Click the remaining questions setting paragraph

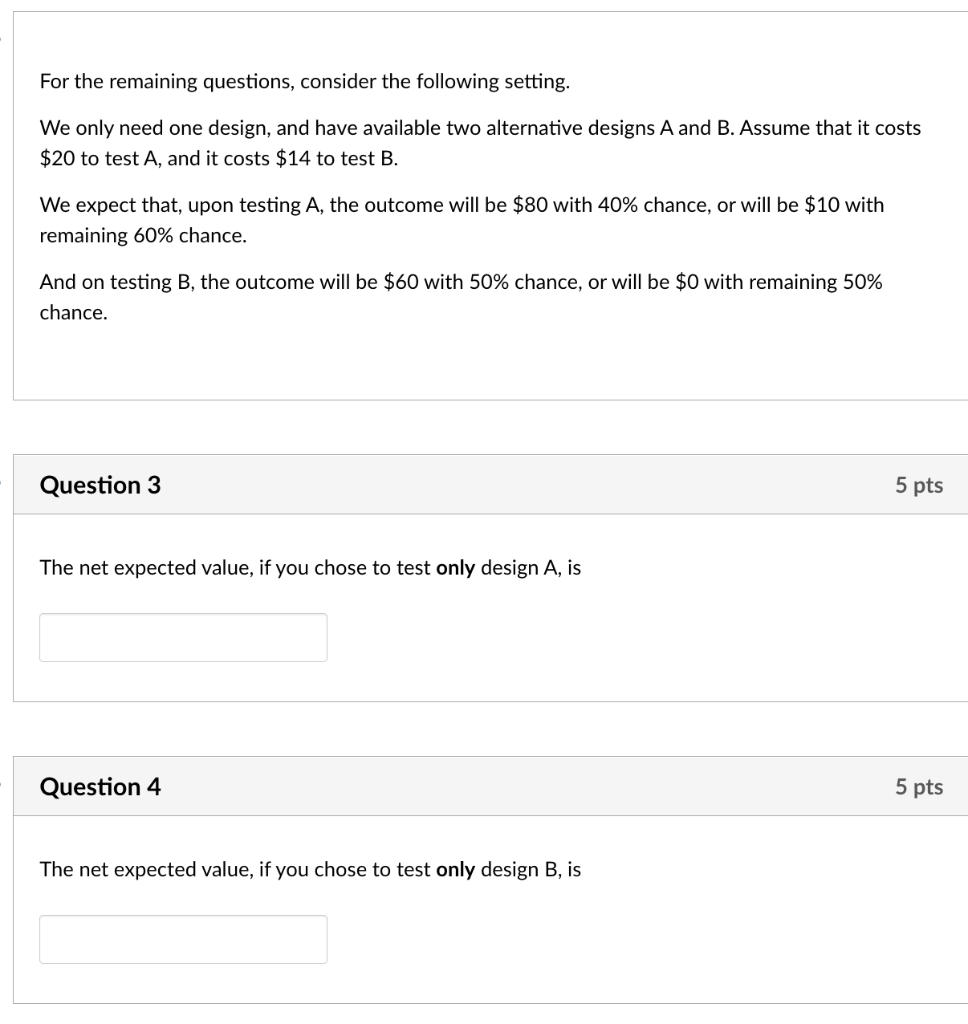click(305, 82)
